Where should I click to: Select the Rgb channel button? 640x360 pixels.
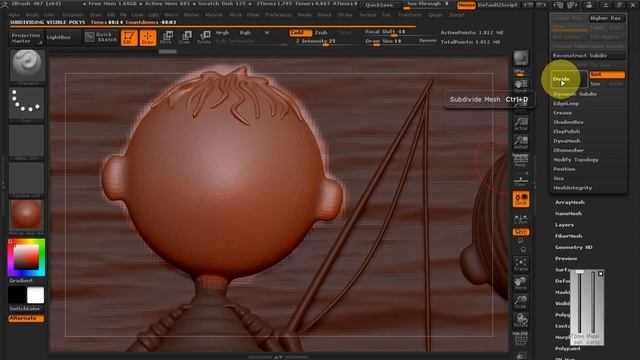(245, 33)
